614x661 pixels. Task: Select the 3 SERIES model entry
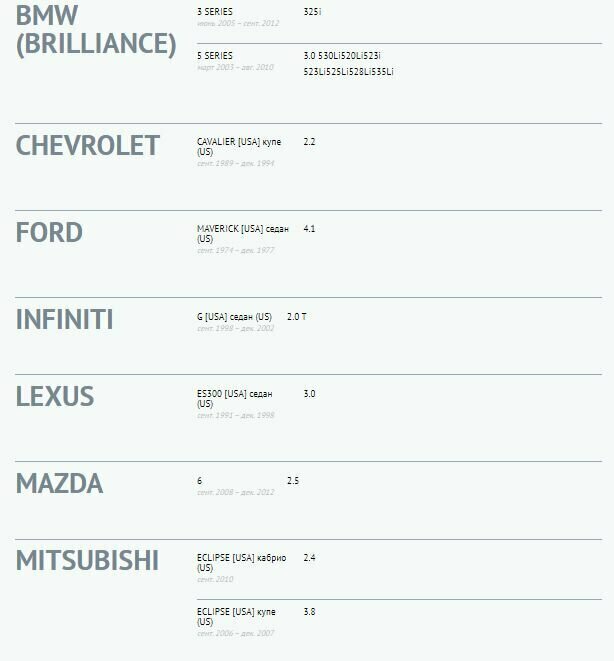(215, 12)
